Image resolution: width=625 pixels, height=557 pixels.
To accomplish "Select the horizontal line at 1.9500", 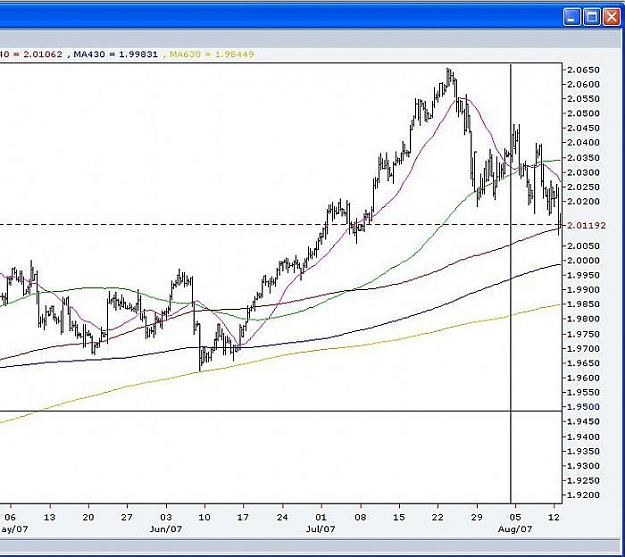I will click(279, 411).
